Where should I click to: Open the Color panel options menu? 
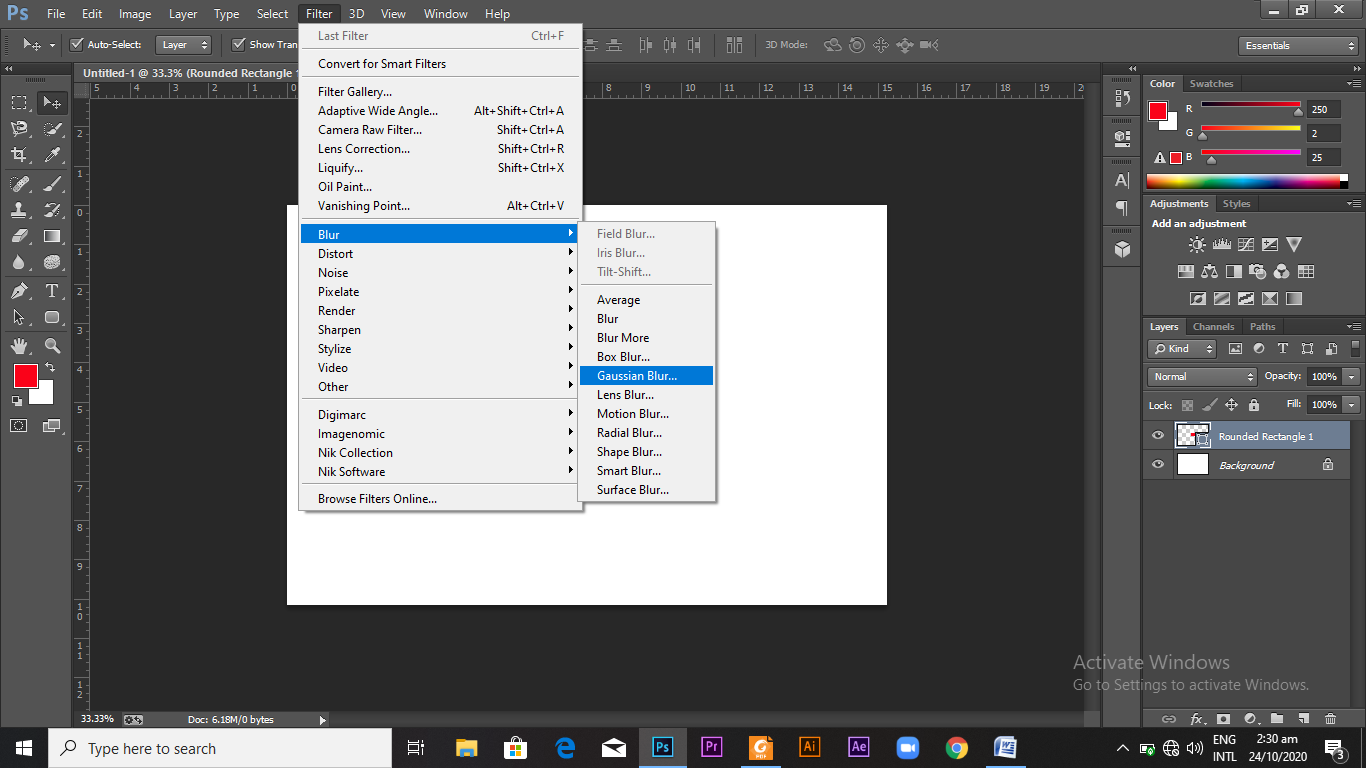tap(1355, 84)
